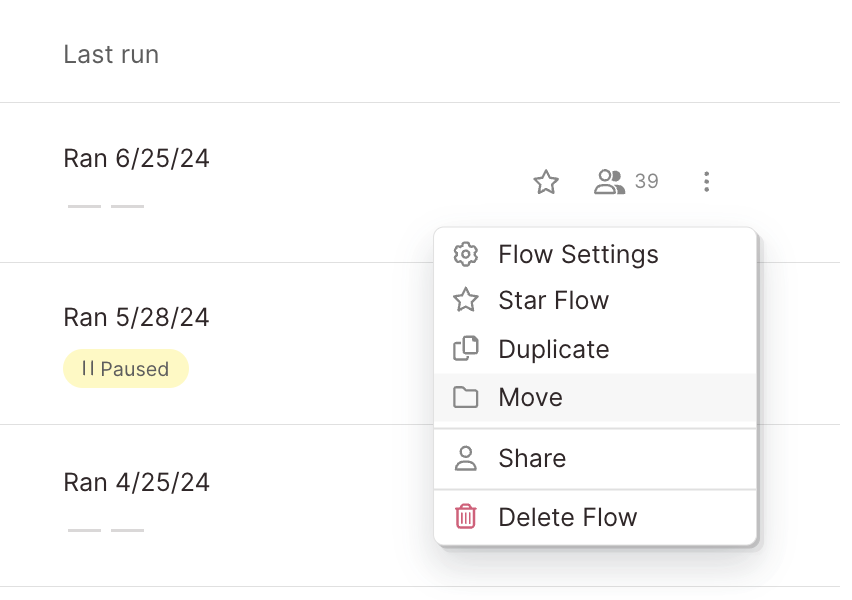Click the Duplicate copy icon
This screenshot has width=852, height=600.
[x=465, y=349]
